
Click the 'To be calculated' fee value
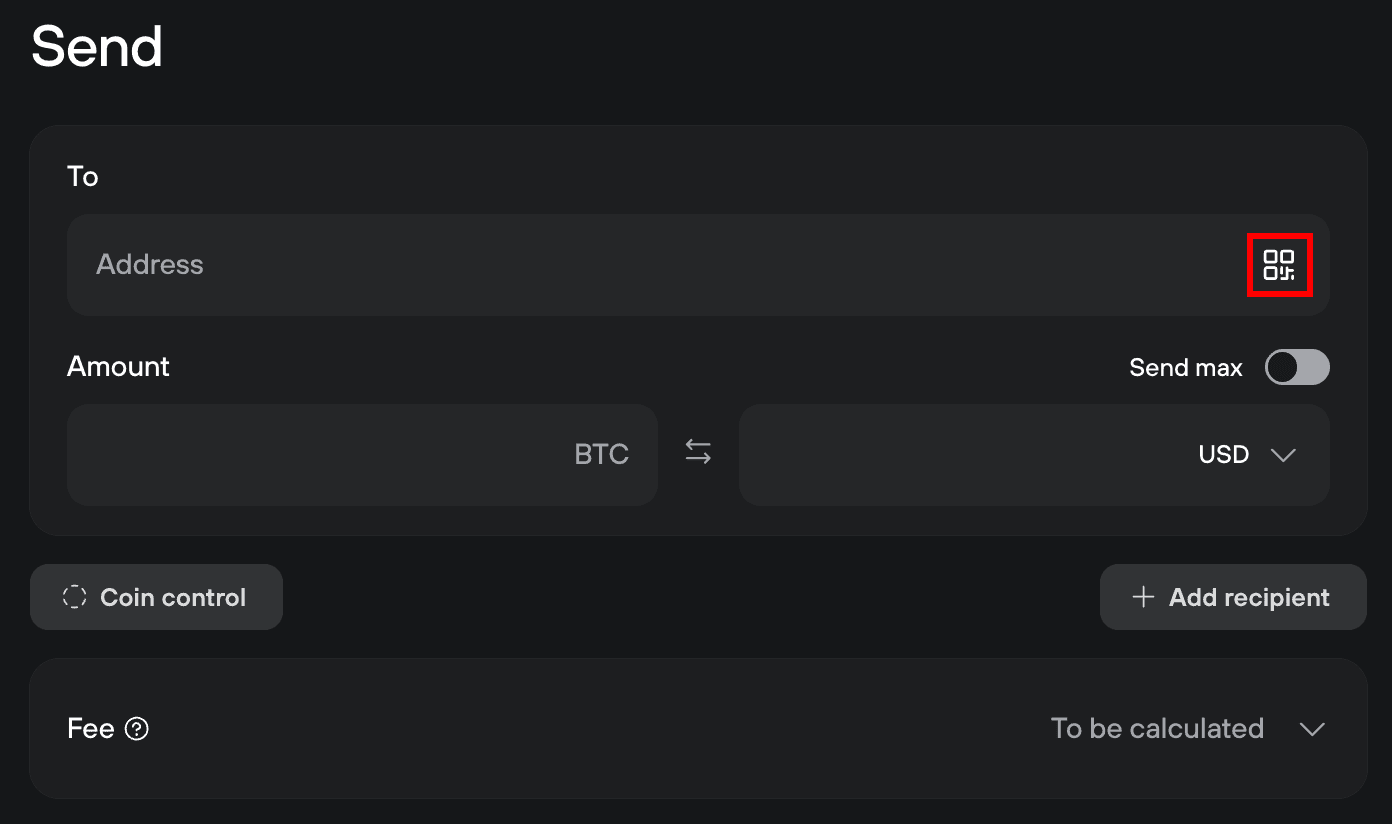coord(1157,728)
